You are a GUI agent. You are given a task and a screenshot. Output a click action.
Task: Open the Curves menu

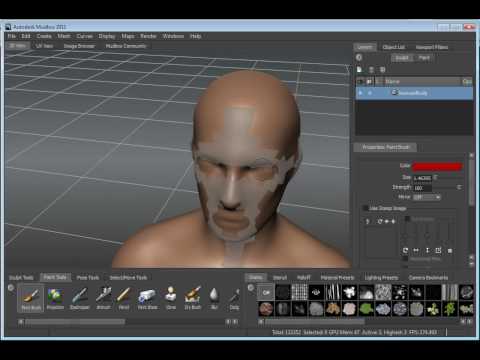pos(85,36)
